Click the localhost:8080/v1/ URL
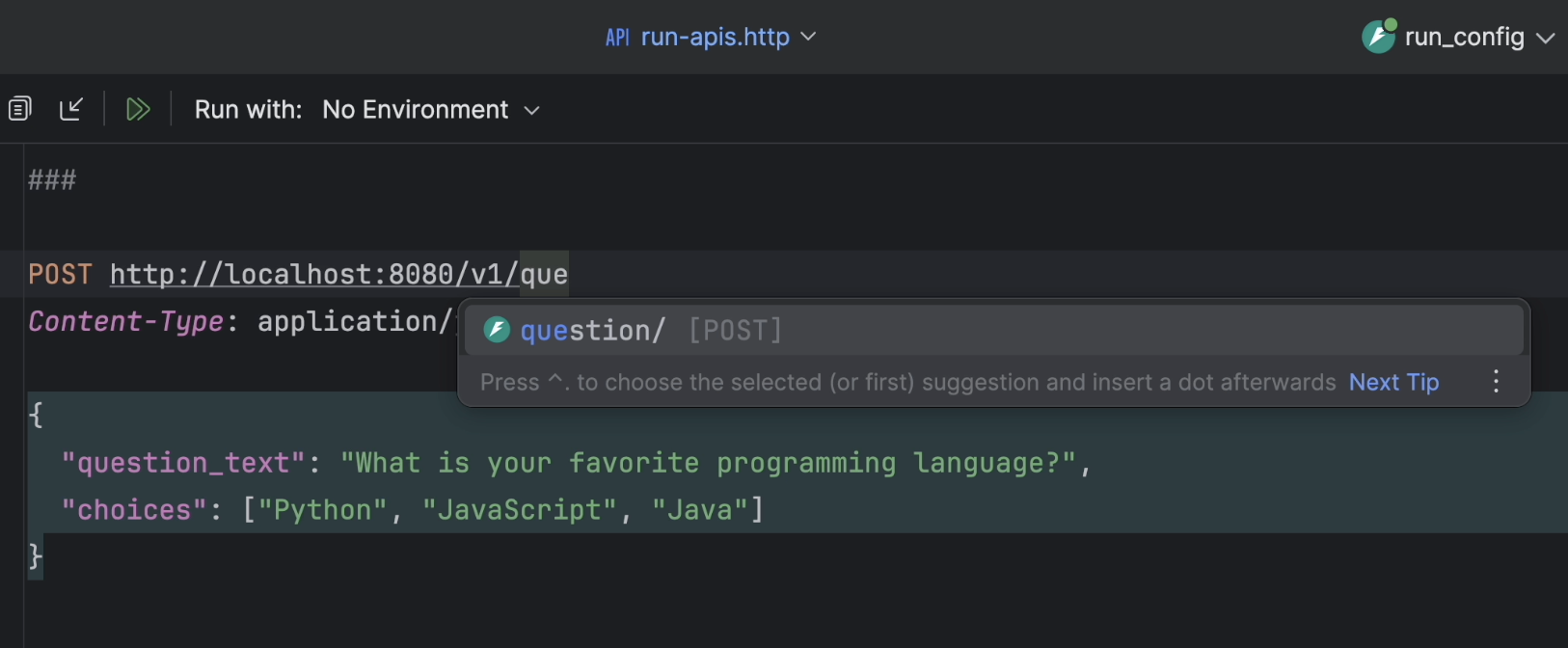The image size is (1568, 648). pos(314,275)
